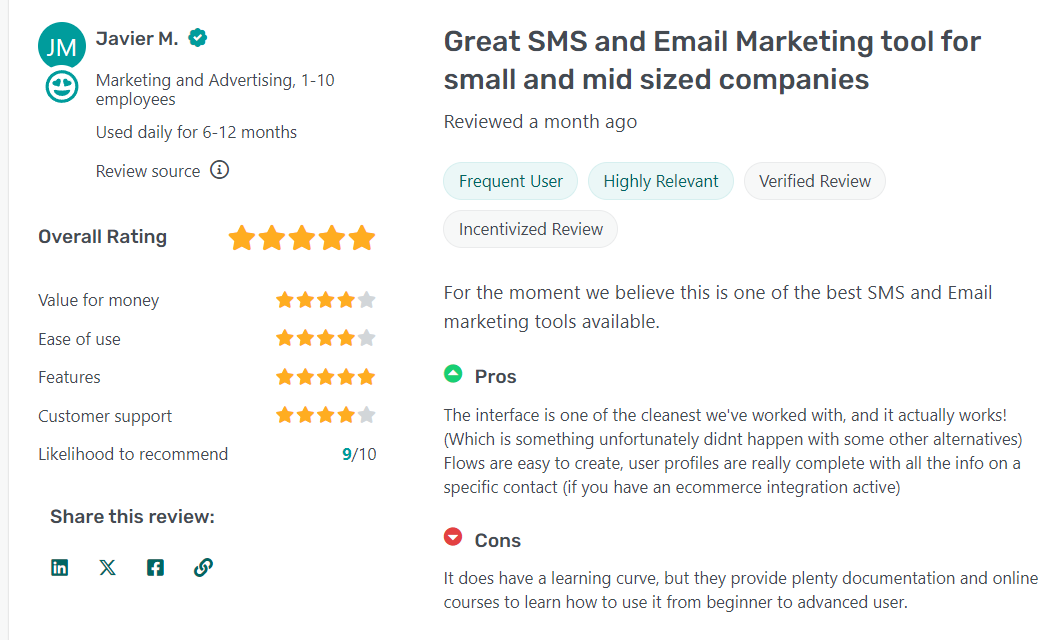Share the review on LinkedIn
This screenshot has width=1043, height=640.
click(60, 567)
